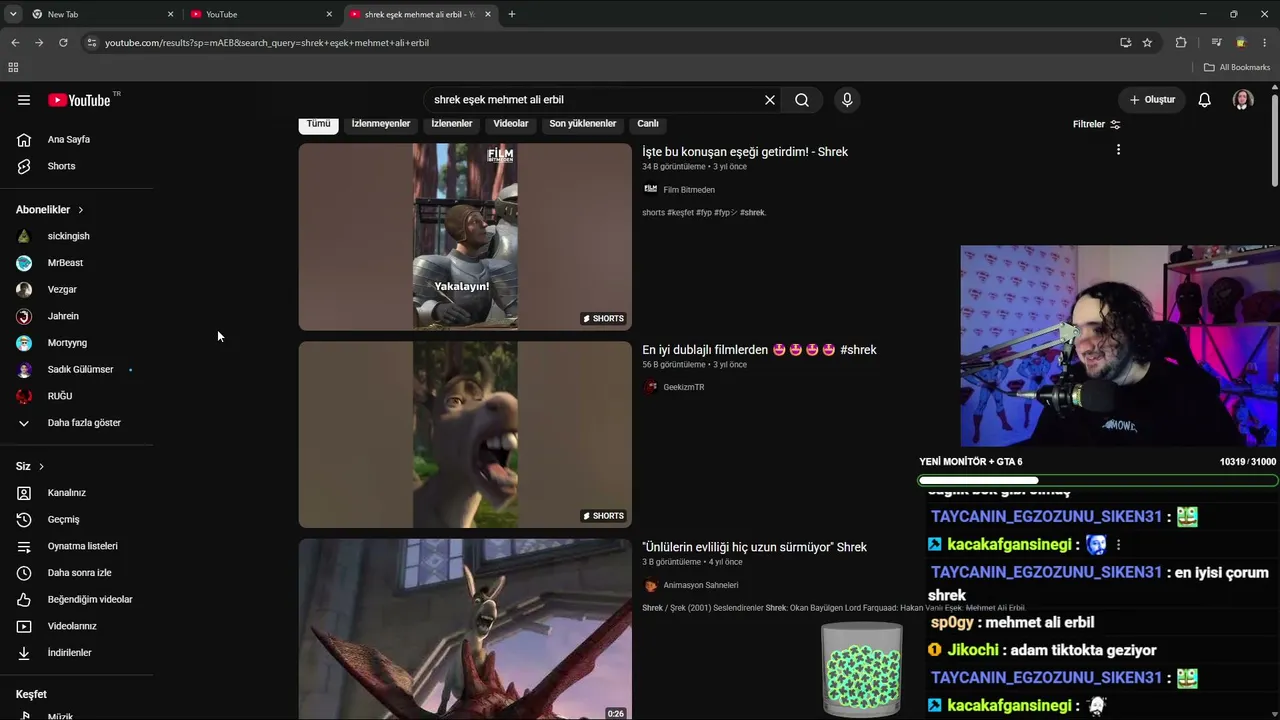Open video titled En iyi dublajlı filmlerden
The width and height of the screenshot is (1280, 720).
(759, 350)
